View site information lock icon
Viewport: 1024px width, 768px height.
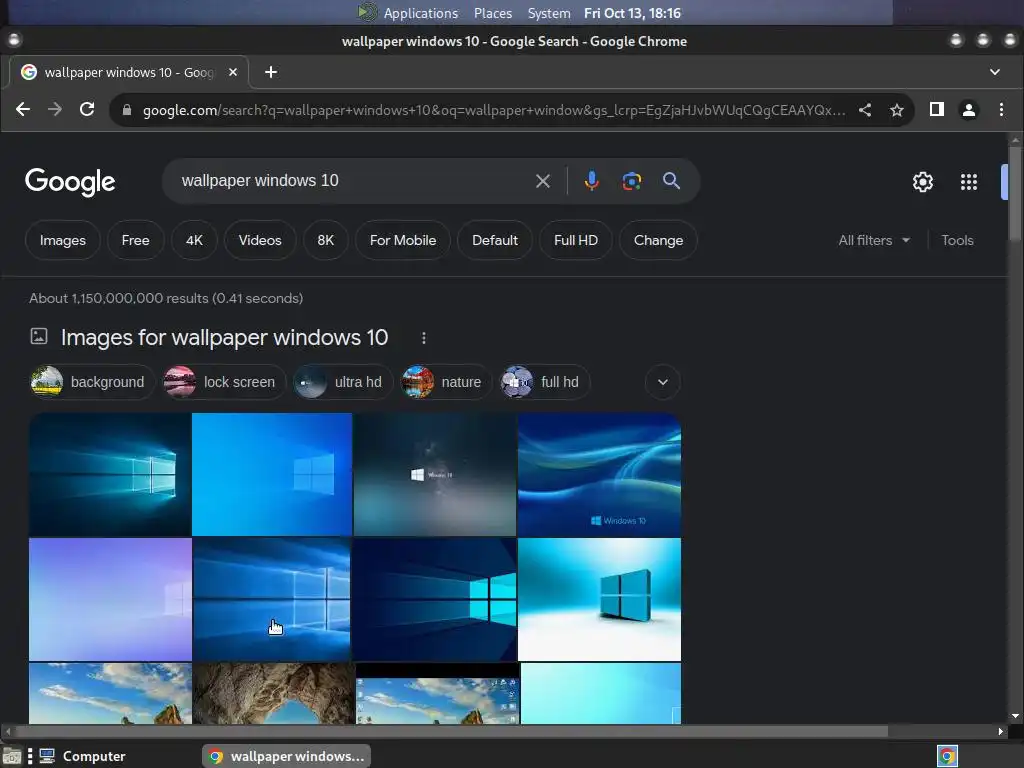(127, 110)
